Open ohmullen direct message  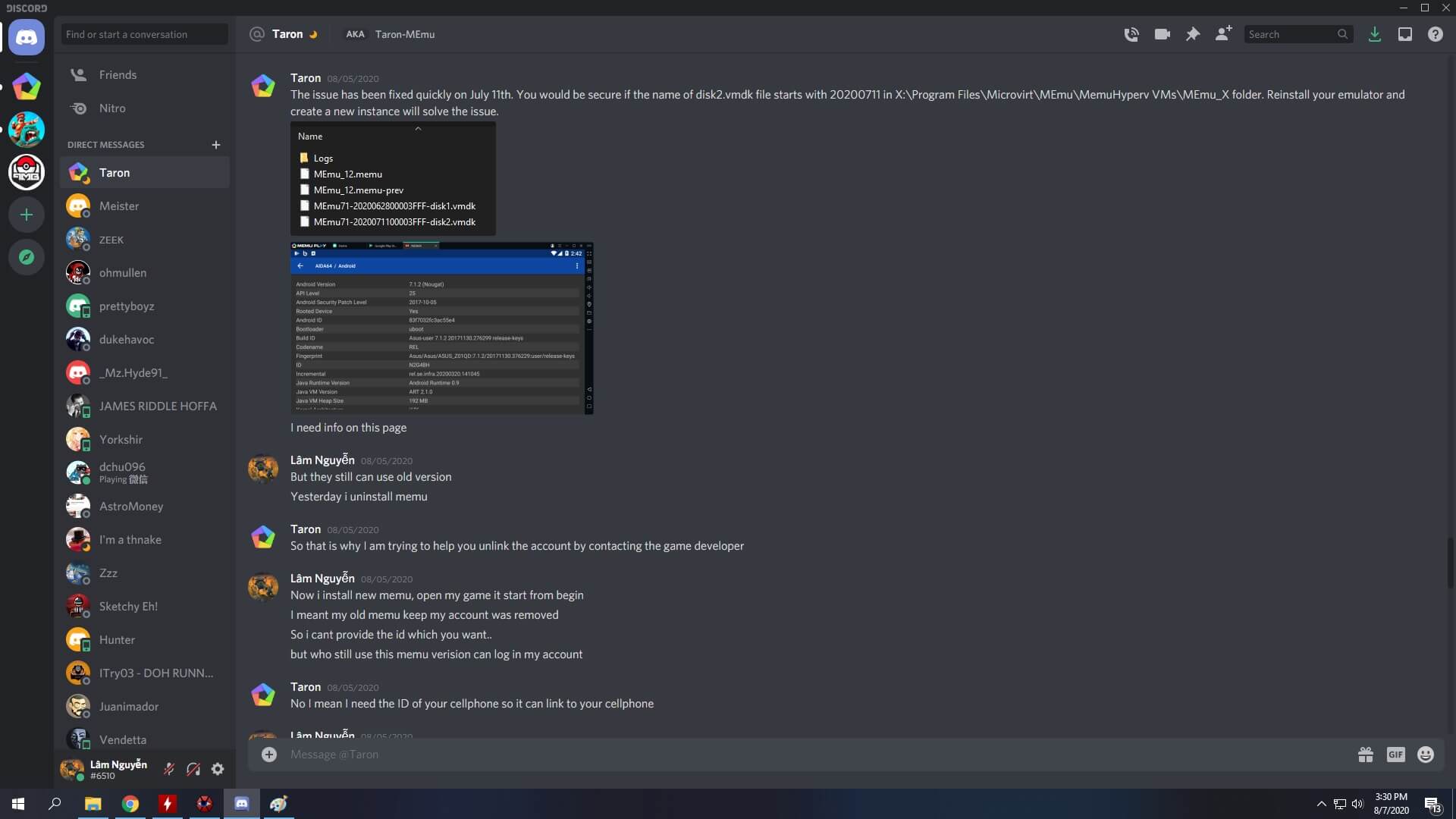145,273
